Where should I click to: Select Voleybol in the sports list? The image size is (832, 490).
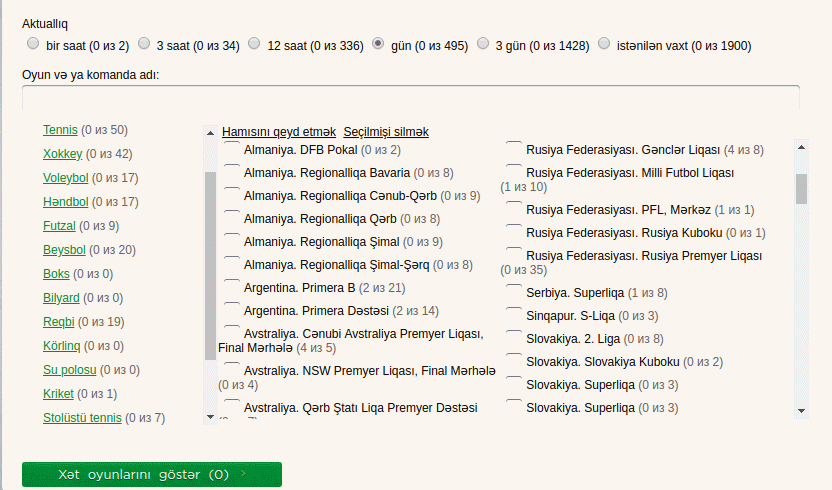pyautogui.click(x=65, y=178)
